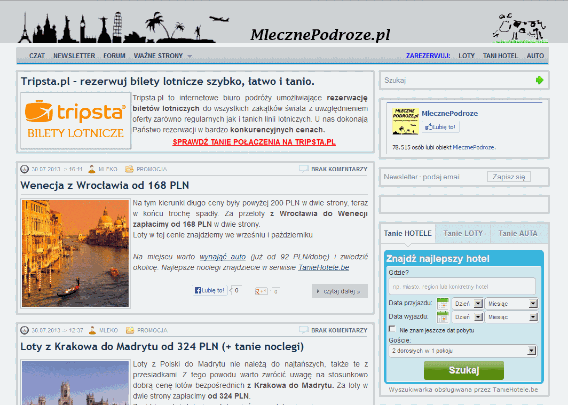Open 'Wenecja z Wrocławia od 168 PLN' headline
Image resolution: width=568 pixels, height=405 pixels.
pos(105,185)
